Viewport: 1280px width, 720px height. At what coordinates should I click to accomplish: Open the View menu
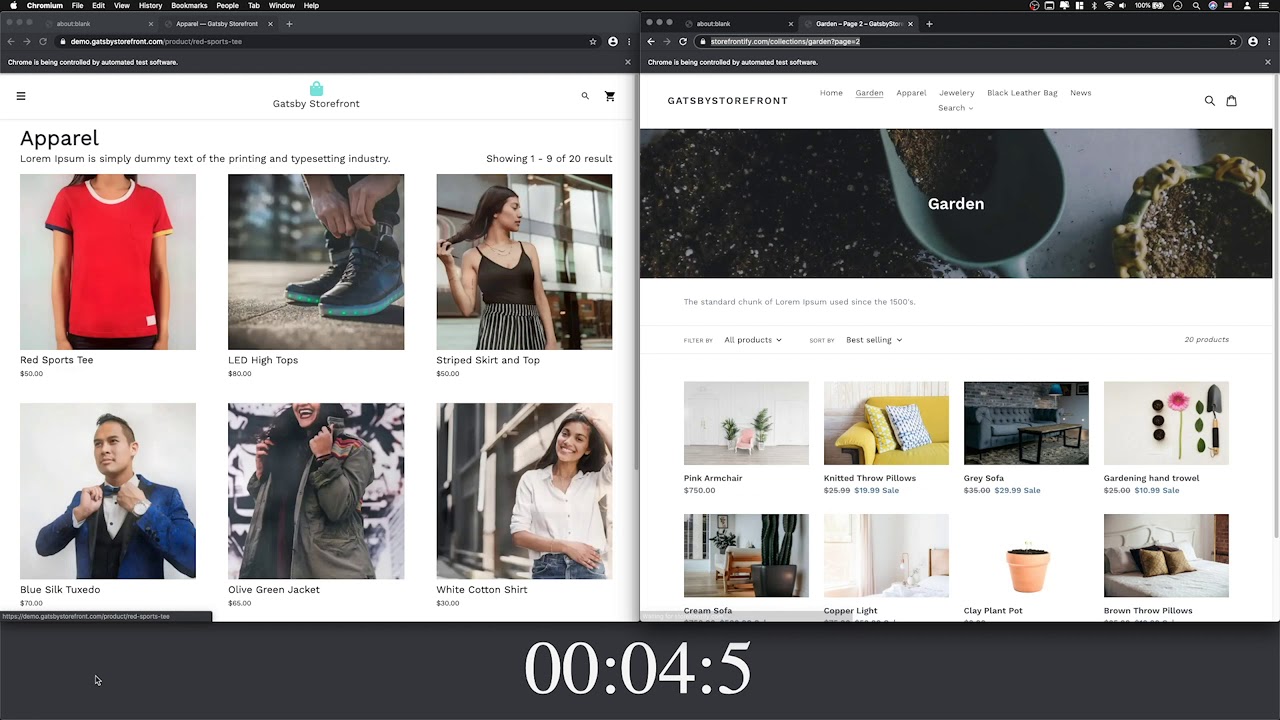[x=121, y=5]
